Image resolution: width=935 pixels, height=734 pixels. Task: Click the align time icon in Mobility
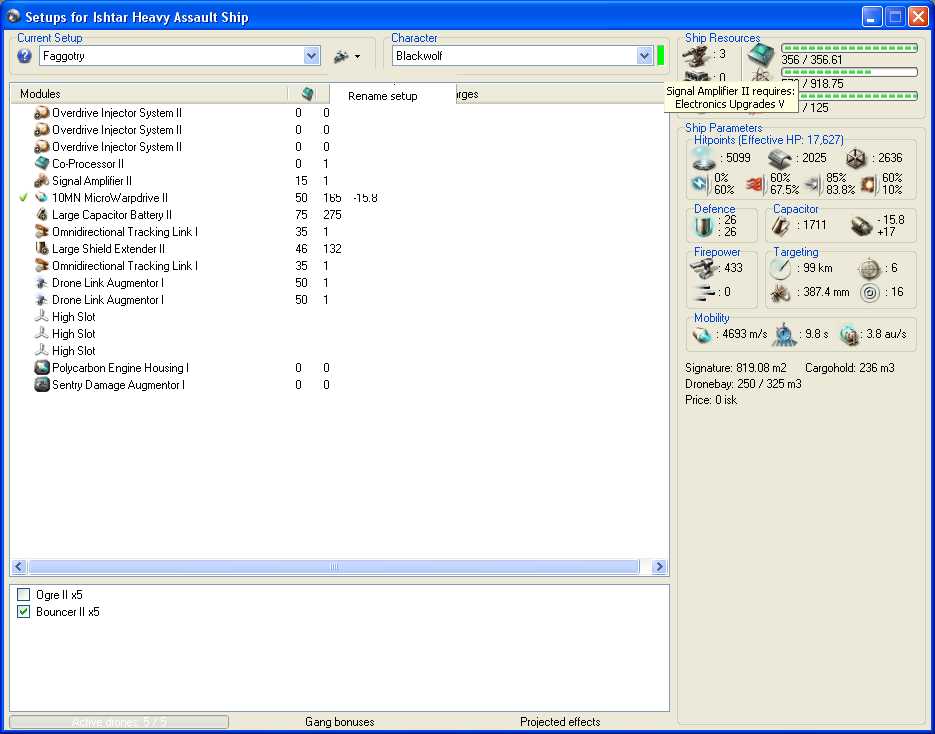point(784,335)
